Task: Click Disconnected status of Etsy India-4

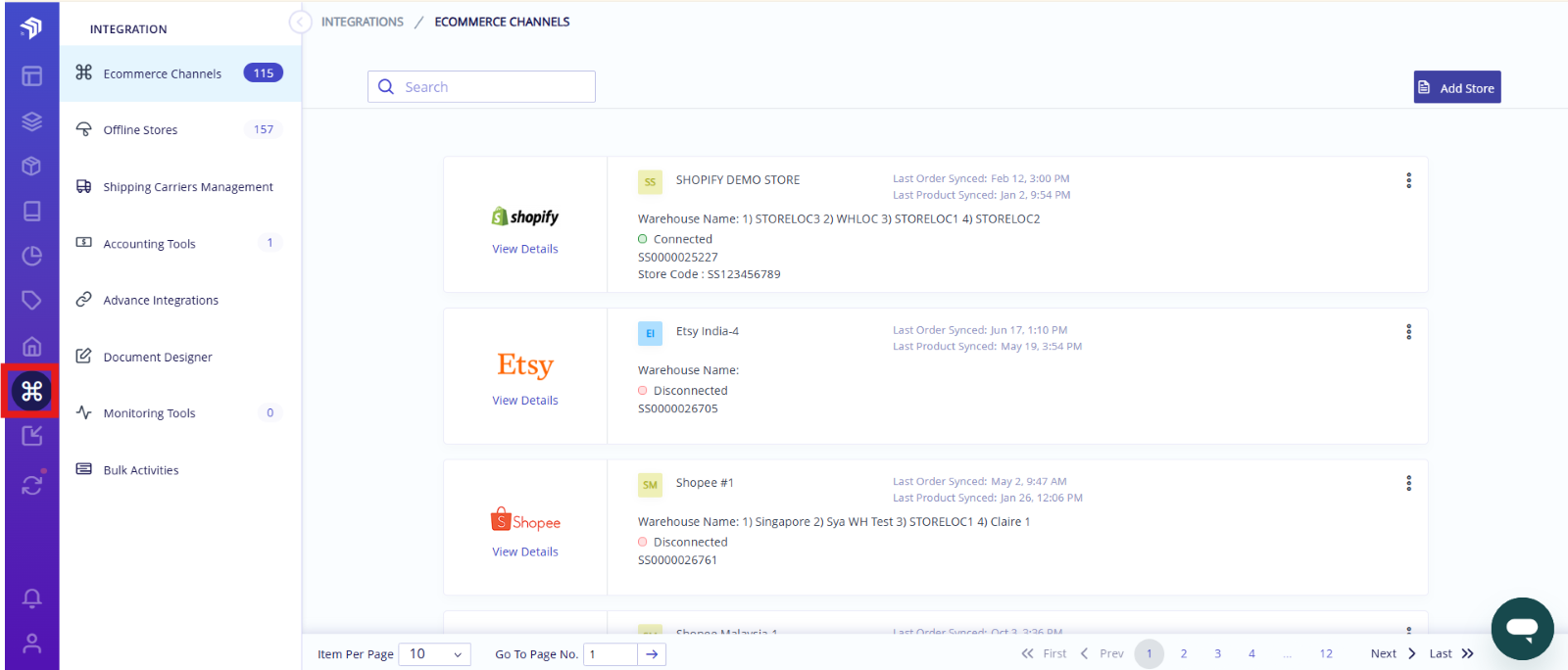Action: (683, 391)
